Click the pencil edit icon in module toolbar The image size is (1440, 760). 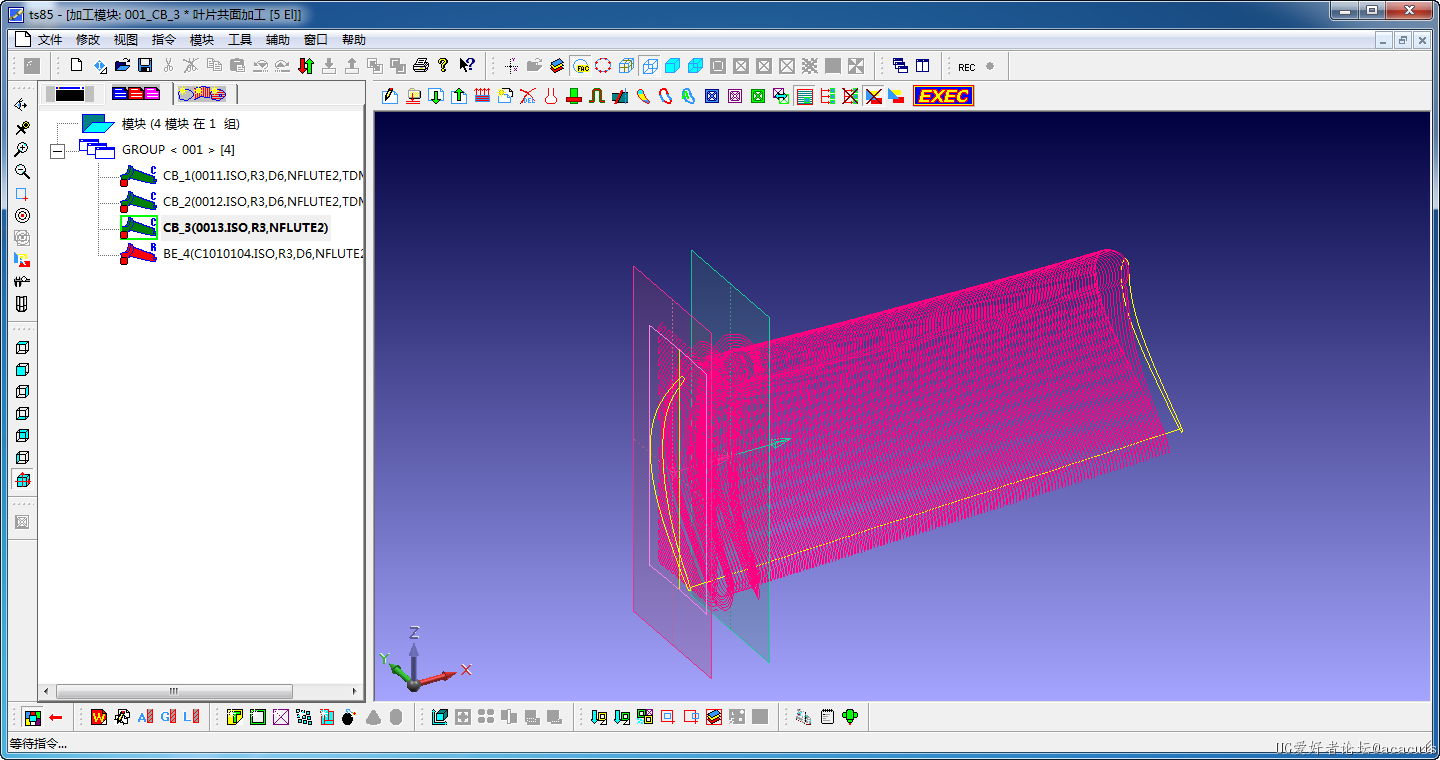pos(391,96)
